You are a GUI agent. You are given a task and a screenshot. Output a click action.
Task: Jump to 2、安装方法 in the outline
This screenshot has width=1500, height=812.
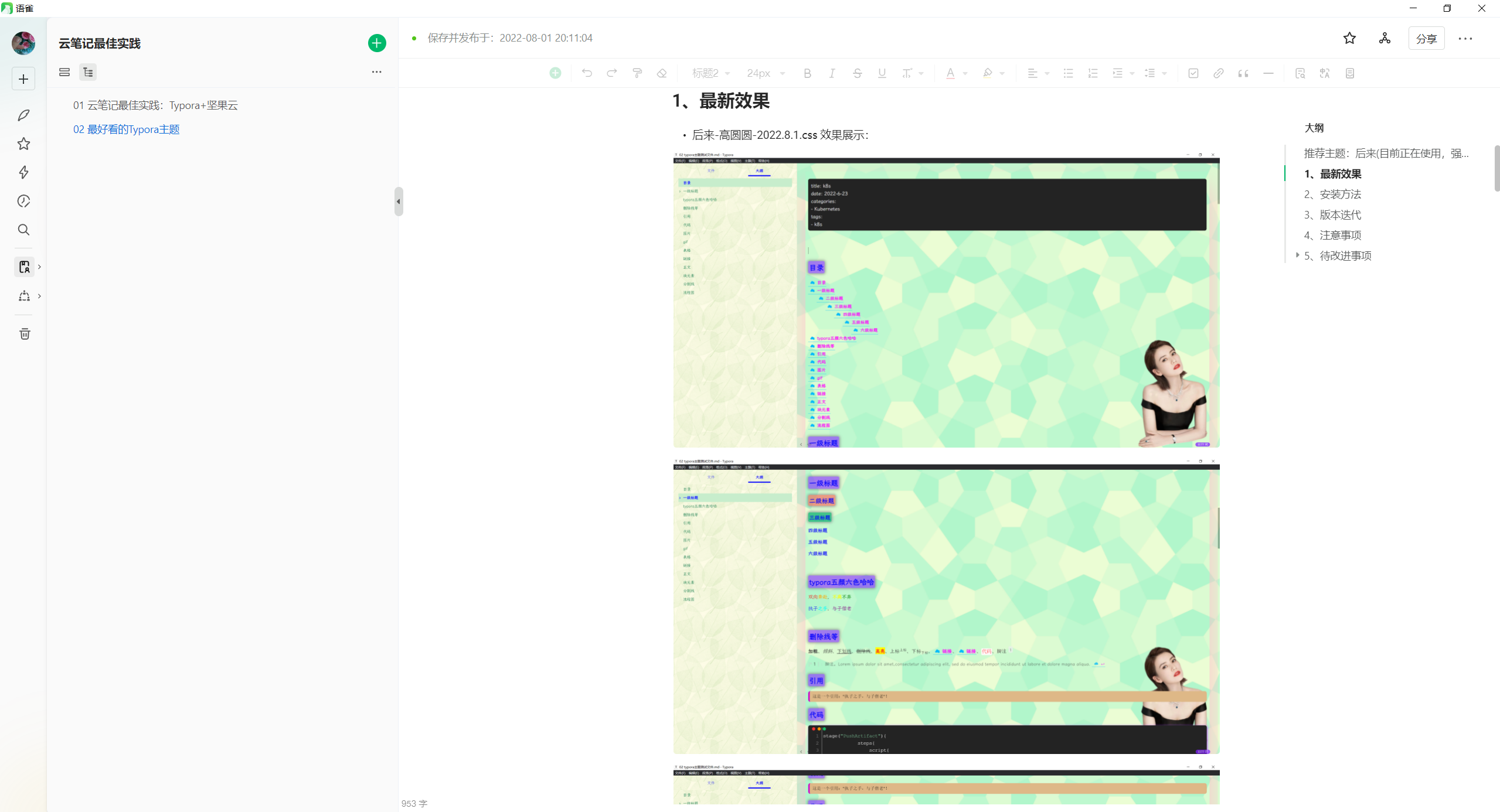click(1332, 195)
